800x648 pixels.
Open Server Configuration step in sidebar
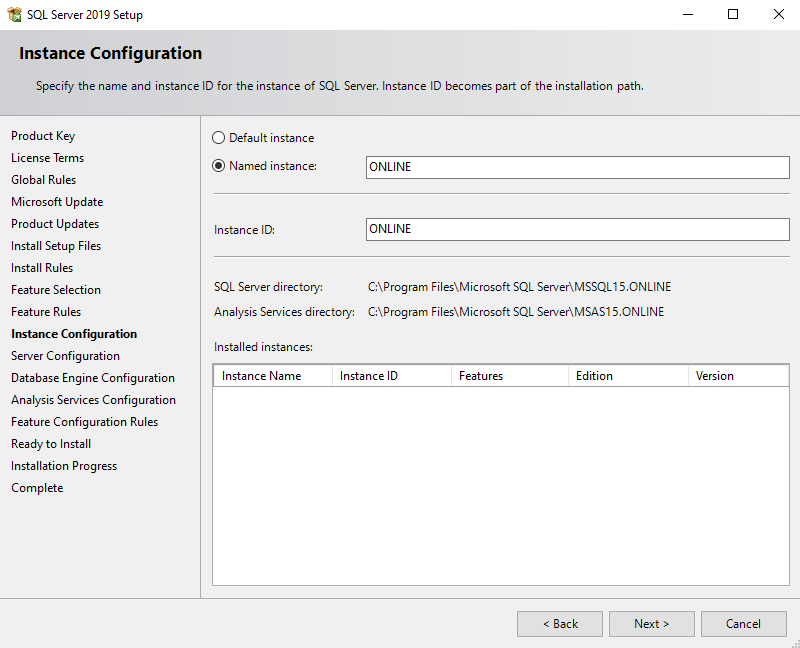click(x=65, y=356)
